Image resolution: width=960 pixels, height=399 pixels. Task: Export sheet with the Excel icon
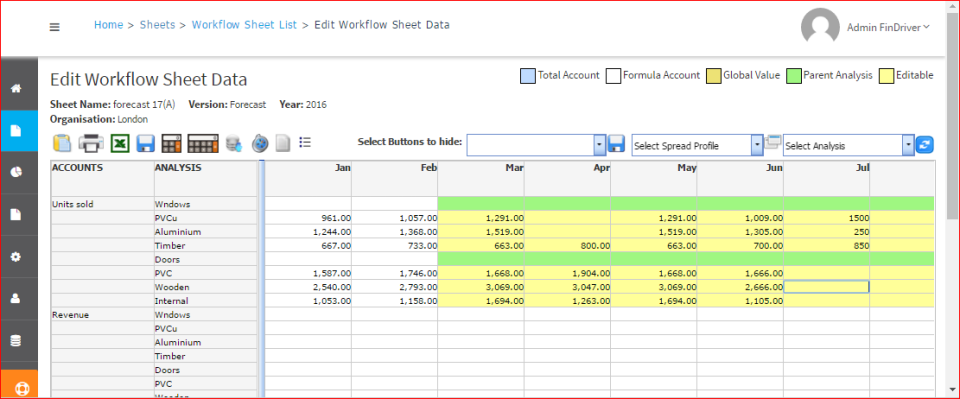point(120,144)
